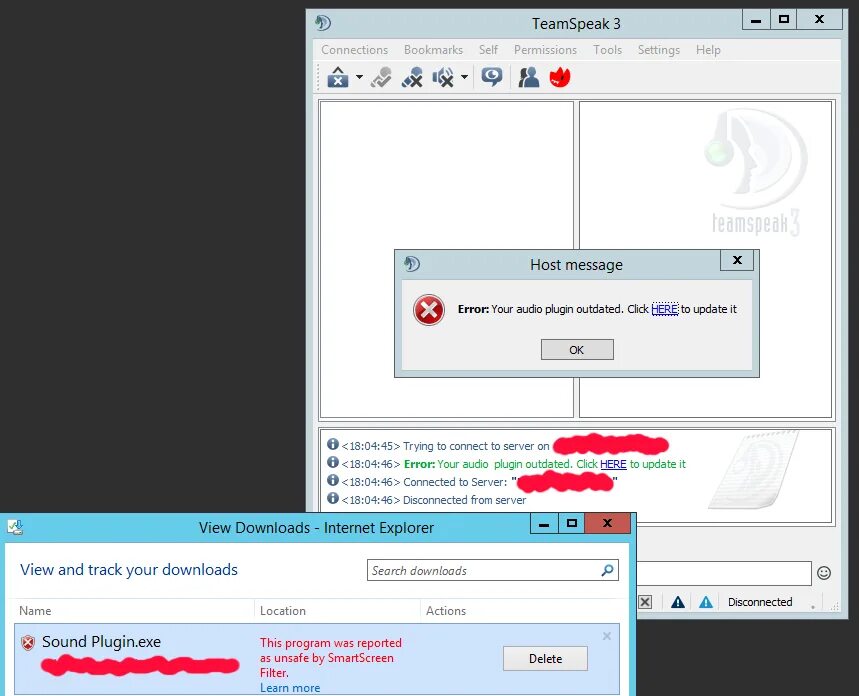
Task: Click the Name column header
Action: pyautogui.click(x=35, y=611)
